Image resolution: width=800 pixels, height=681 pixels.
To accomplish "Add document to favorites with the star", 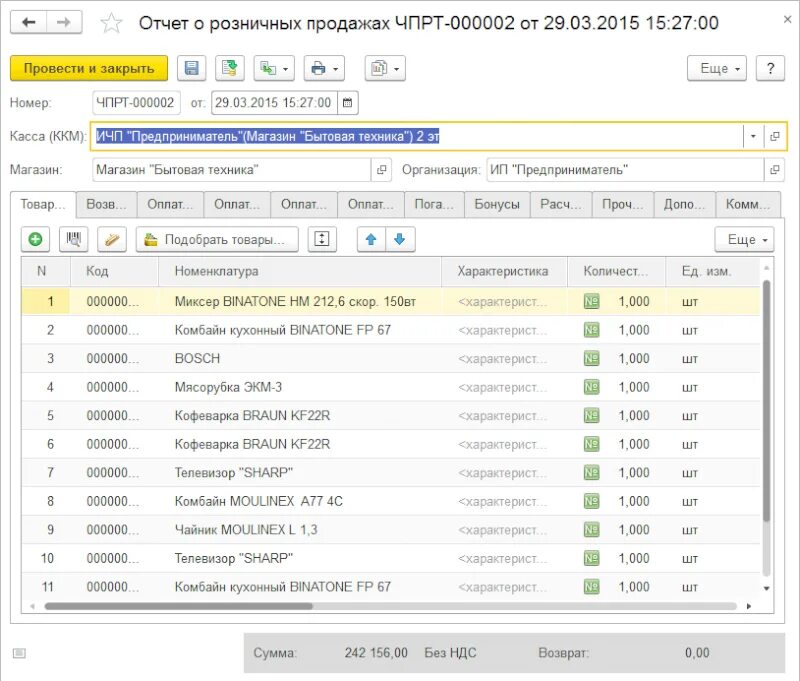I will pos(111,23).
